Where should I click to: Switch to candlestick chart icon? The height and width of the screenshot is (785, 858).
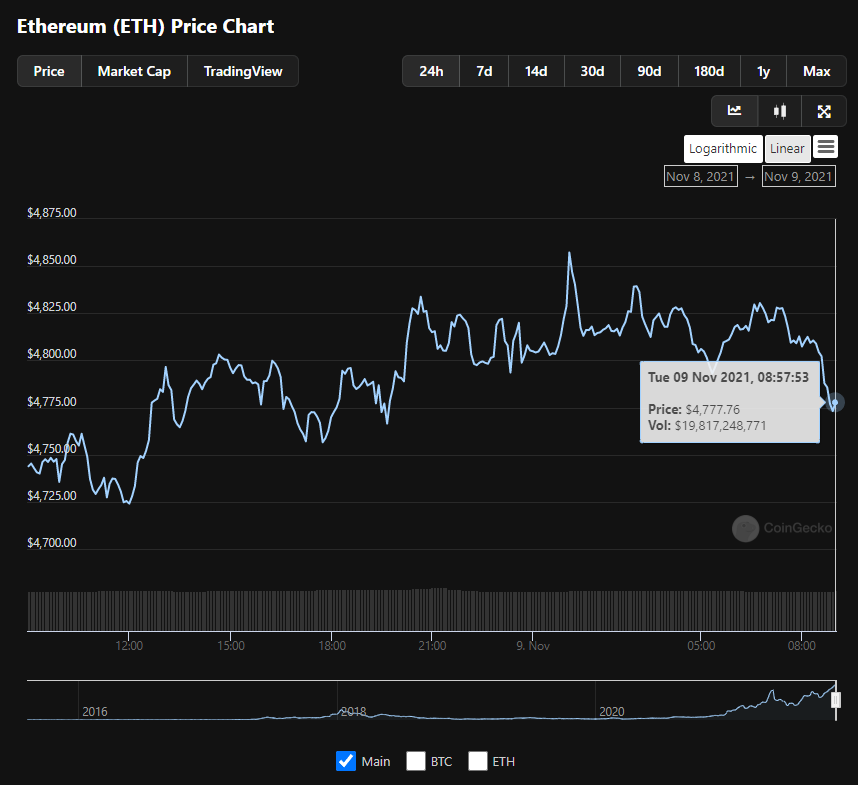[x=780, y=111]
